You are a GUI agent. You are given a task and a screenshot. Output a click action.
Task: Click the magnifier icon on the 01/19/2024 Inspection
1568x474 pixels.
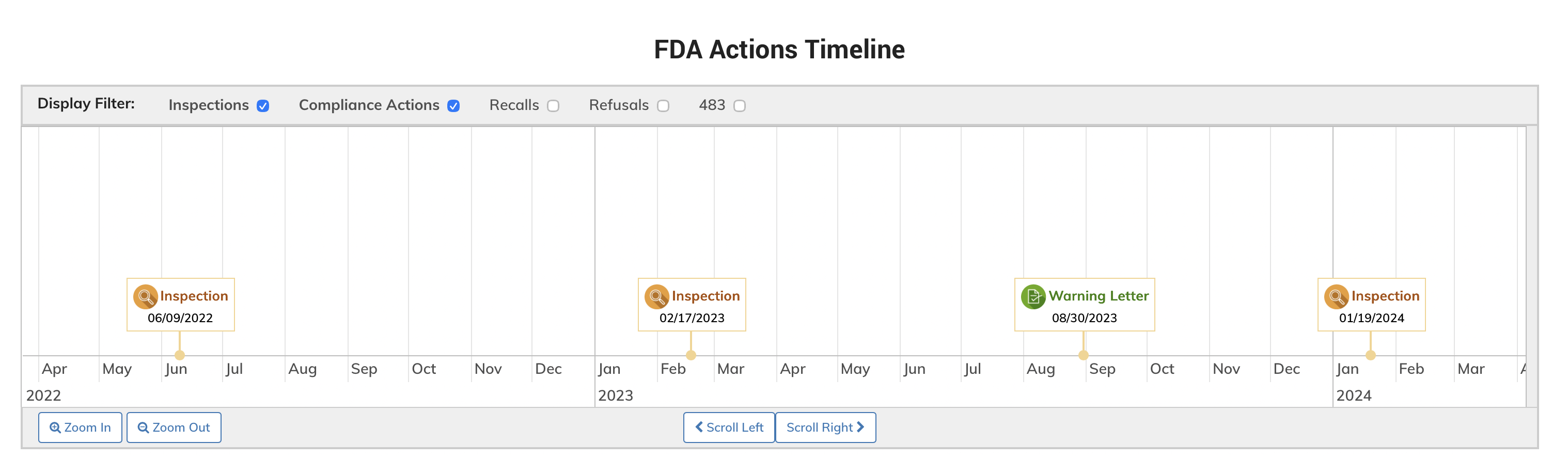click(1336, 296)
